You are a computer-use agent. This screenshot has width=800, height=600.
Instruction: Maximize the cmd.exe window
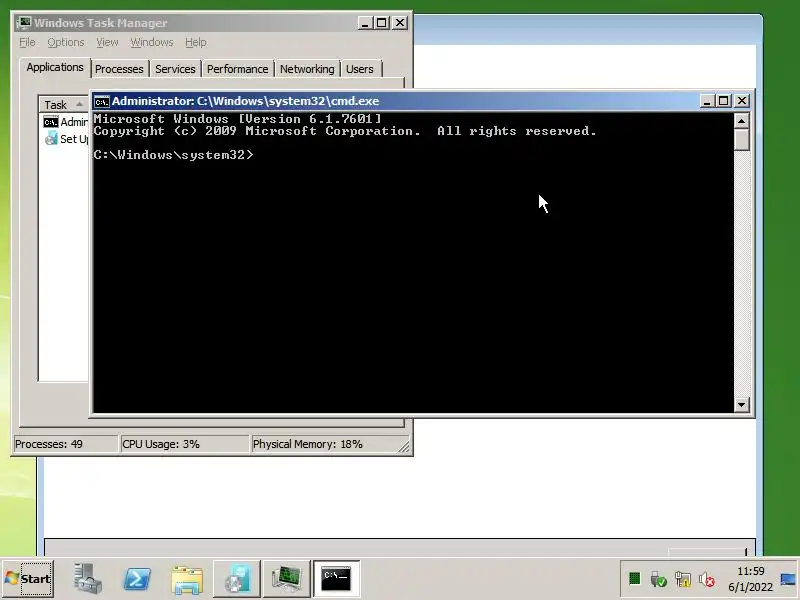pyautogui.click(x=723, y=101)
